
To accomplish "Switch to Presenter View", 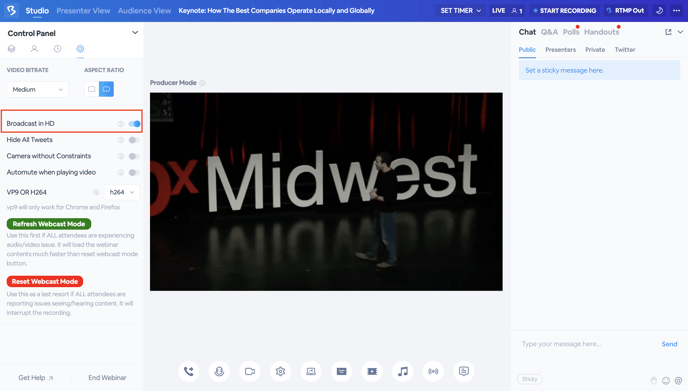I will [83, 11].
